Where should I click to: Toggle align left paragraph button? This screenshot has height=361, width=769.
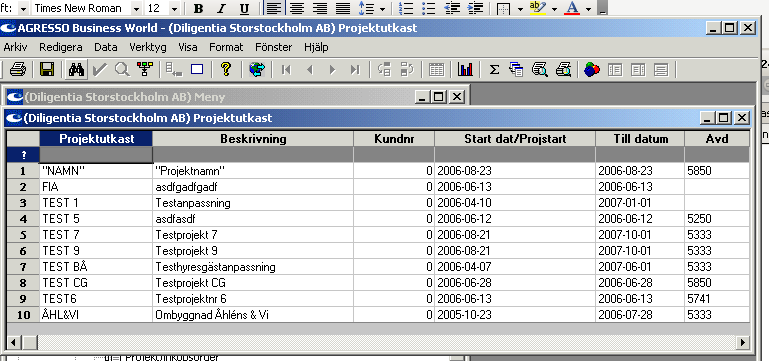click(274, 8)
